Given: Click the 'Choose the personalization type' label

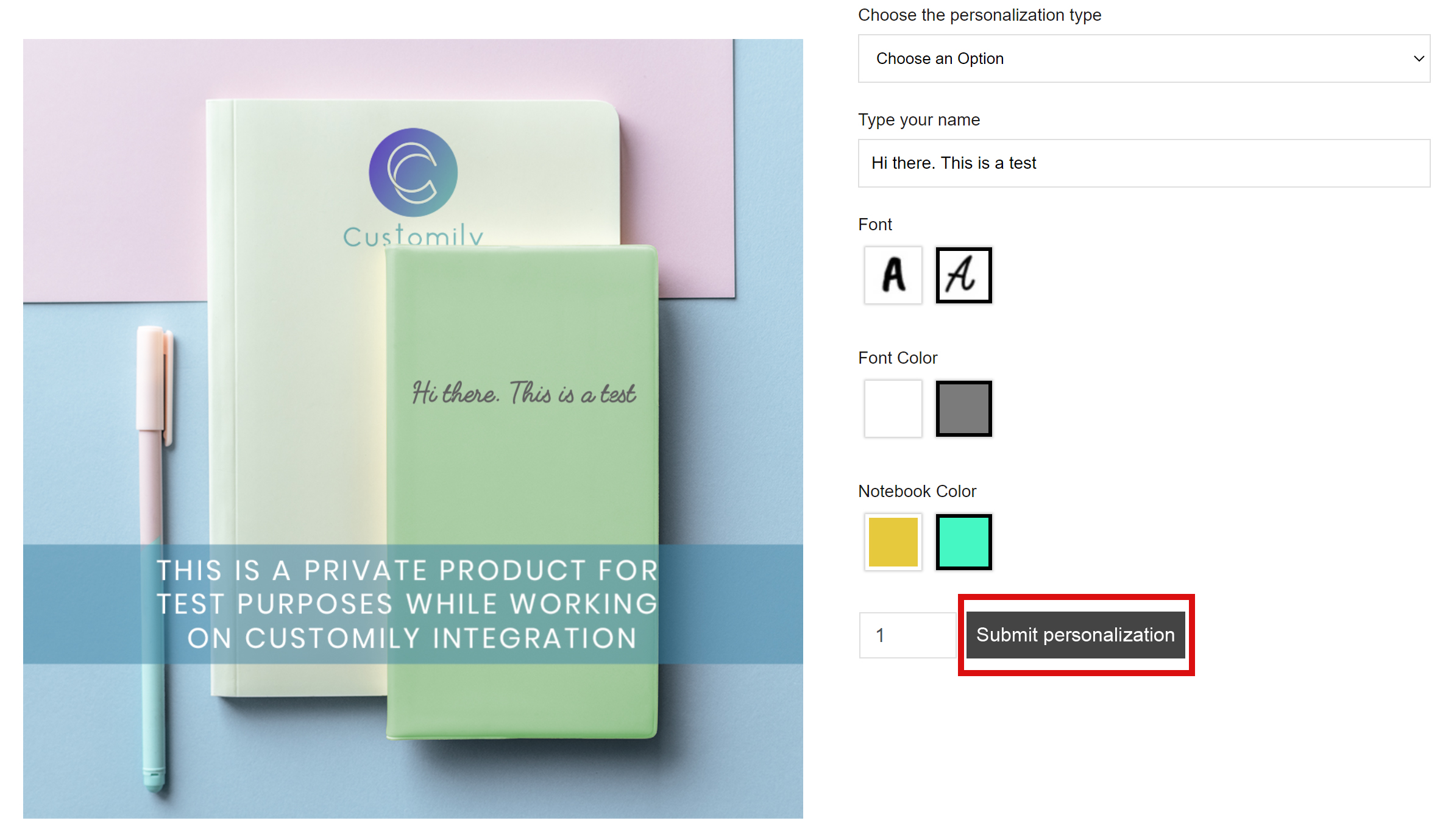Looking at the screenshot, I should [x=979, y=15].
